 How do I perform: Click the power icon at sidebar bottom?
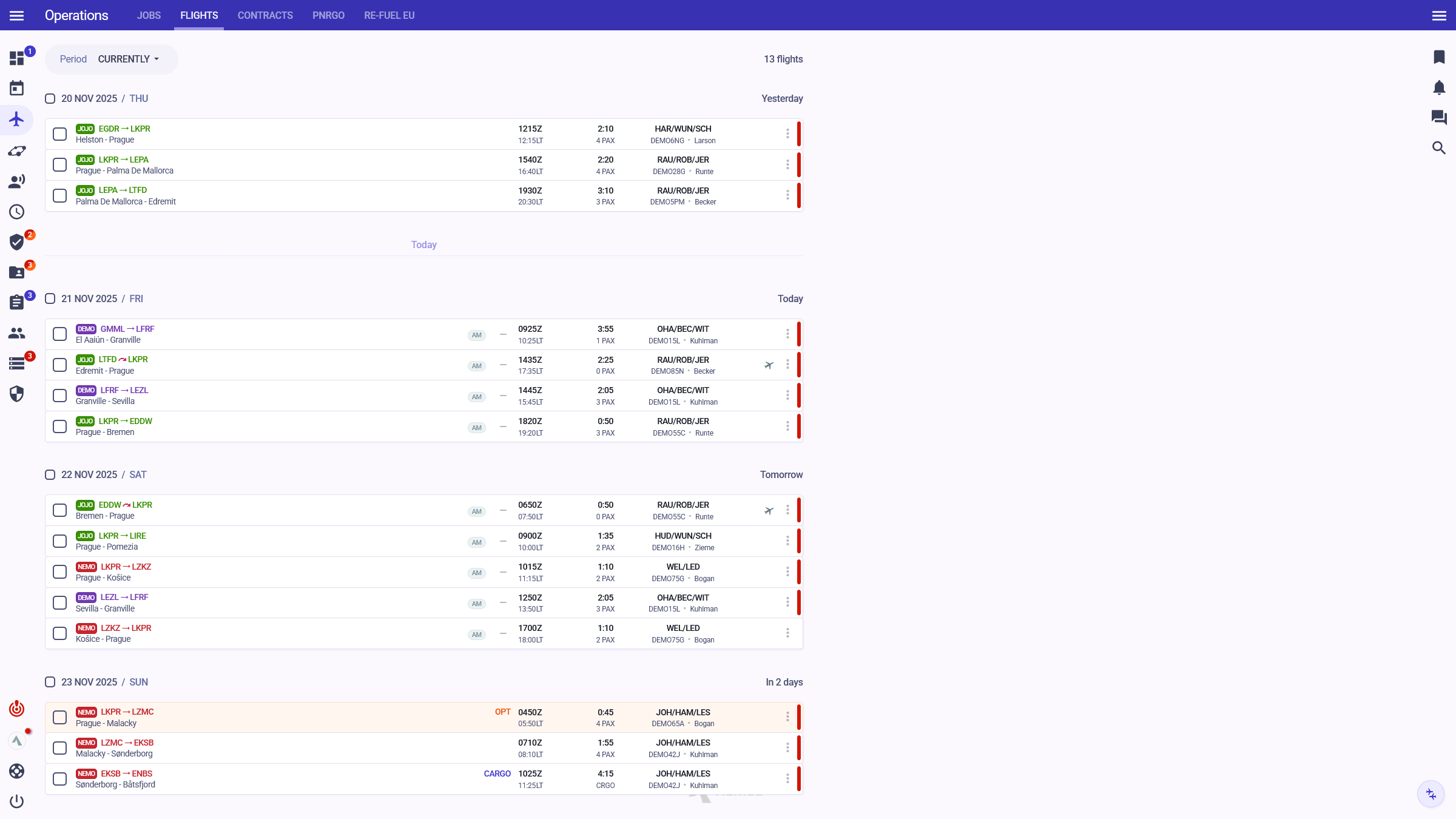(16, 801)
